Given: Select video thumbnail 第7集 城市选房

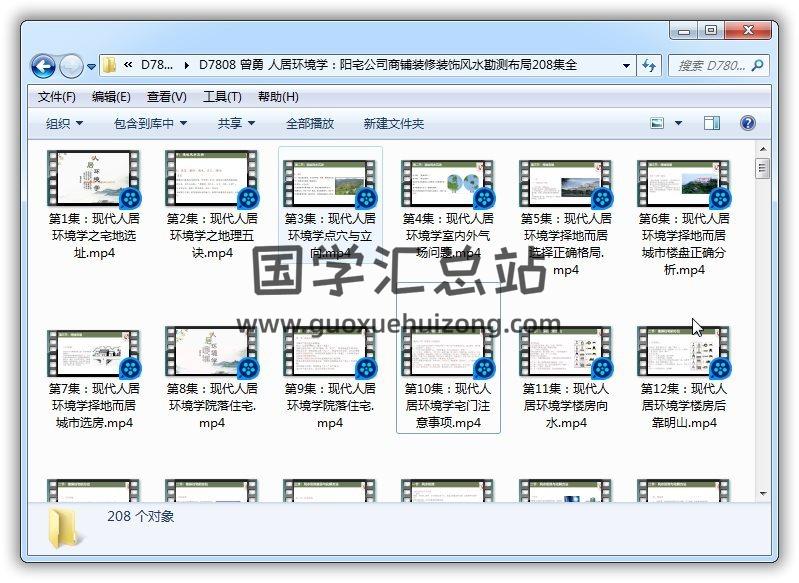Looking at the screenshot, I should [94, 354].
